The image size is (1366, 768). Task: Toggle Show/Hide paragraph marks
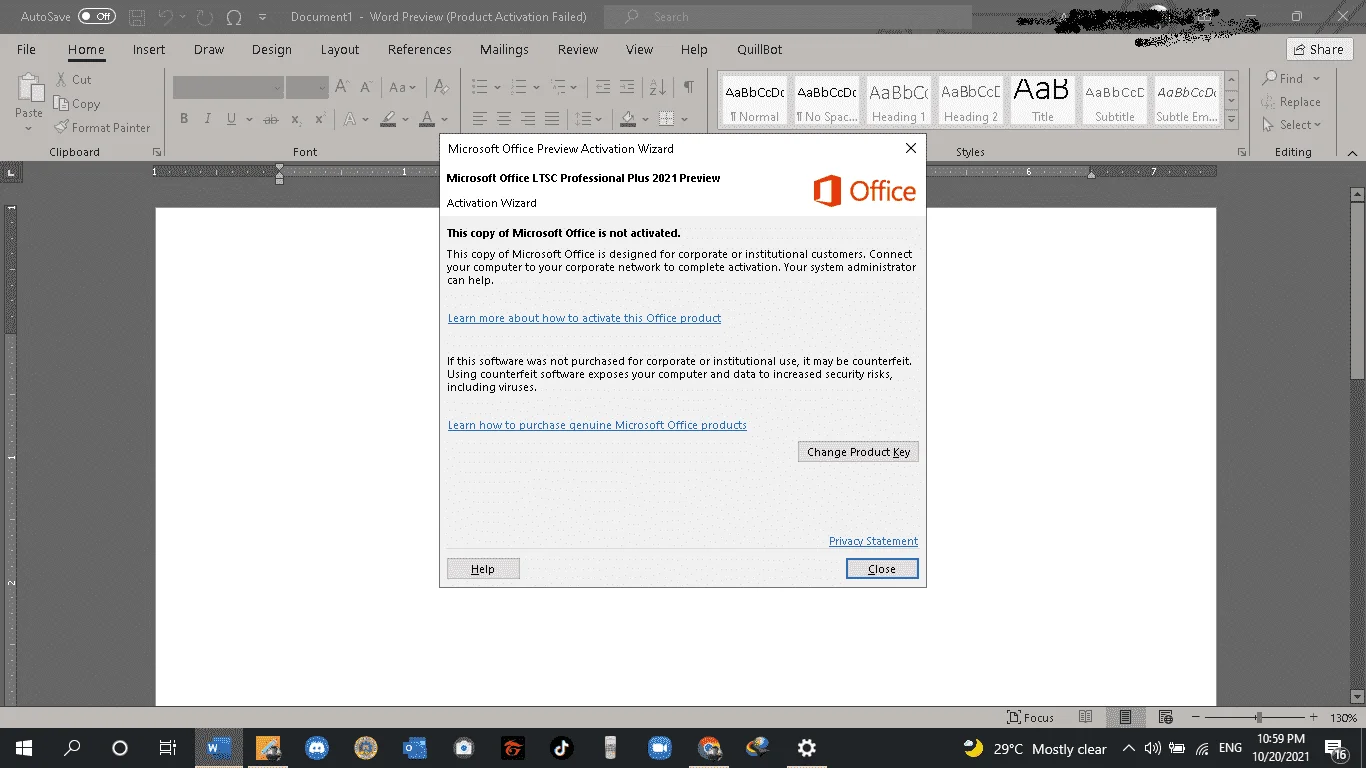point(688,88)
